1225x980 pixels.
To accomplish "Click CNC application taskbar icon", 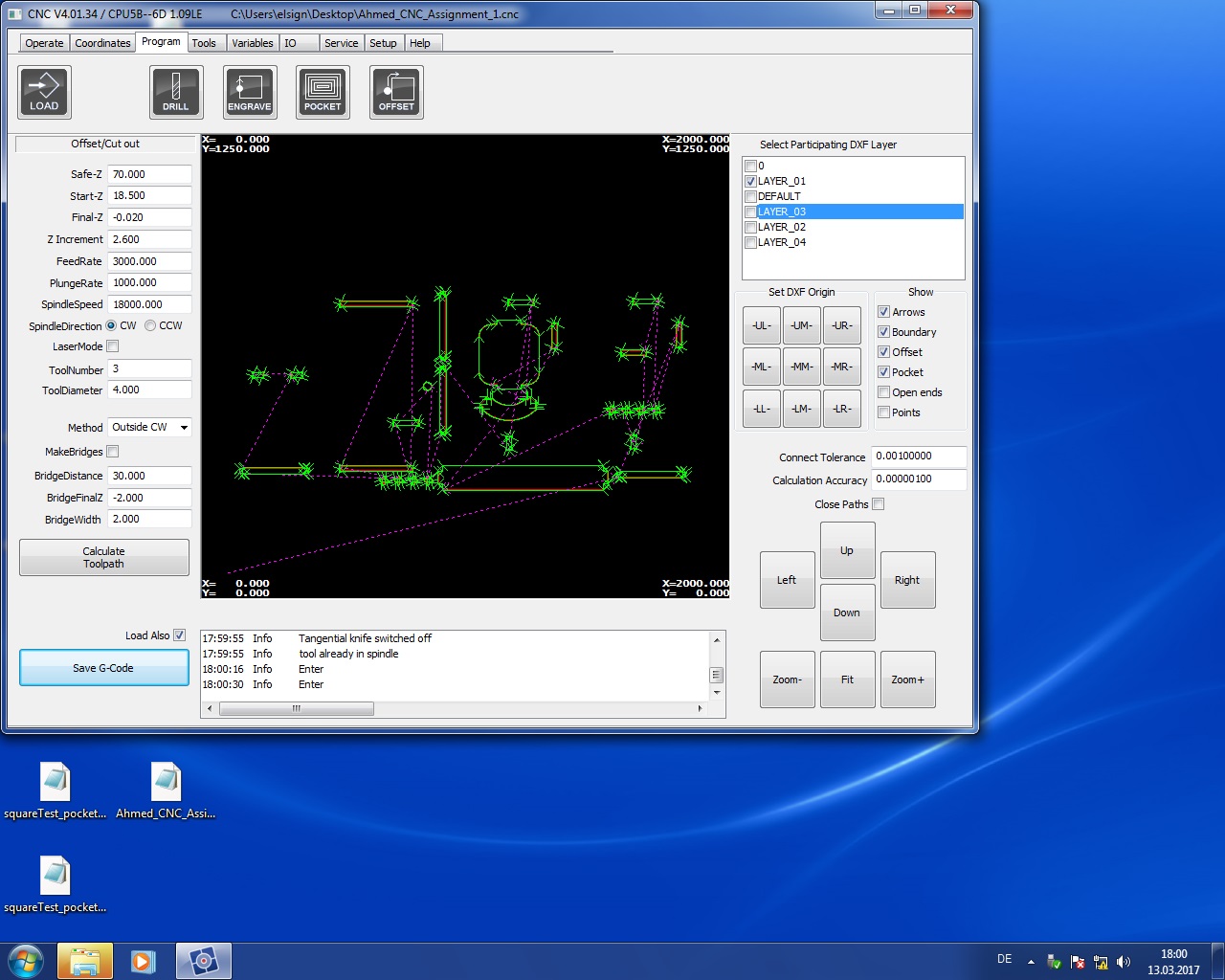I will tap(203, 961).
